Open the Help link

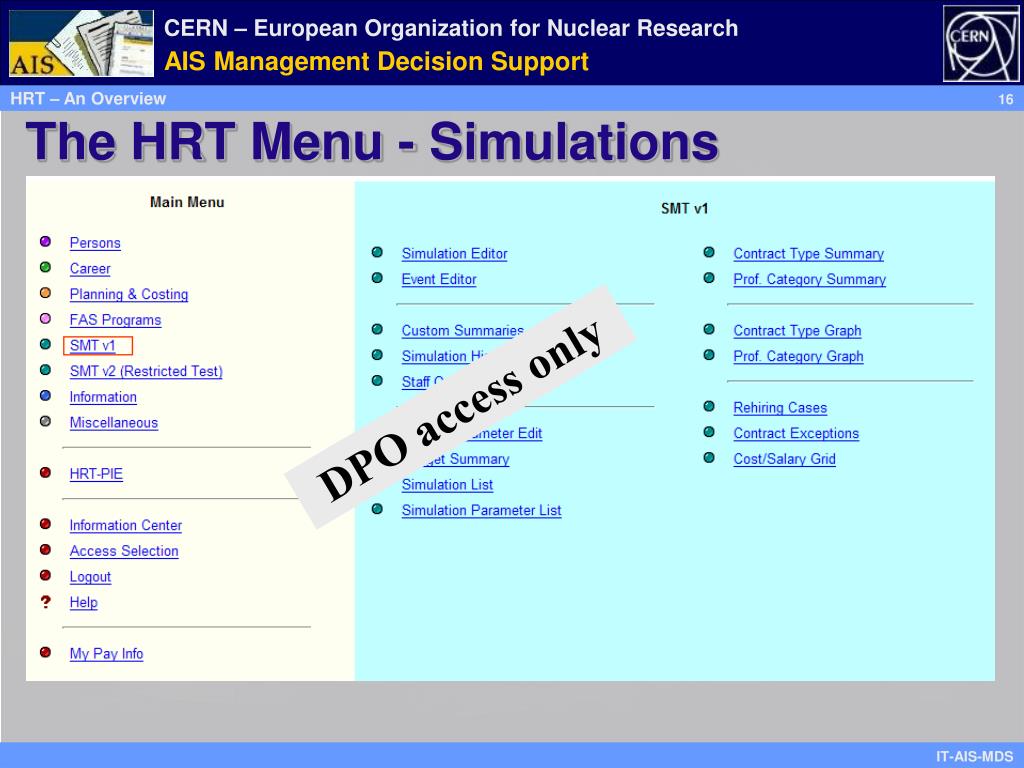84,602
